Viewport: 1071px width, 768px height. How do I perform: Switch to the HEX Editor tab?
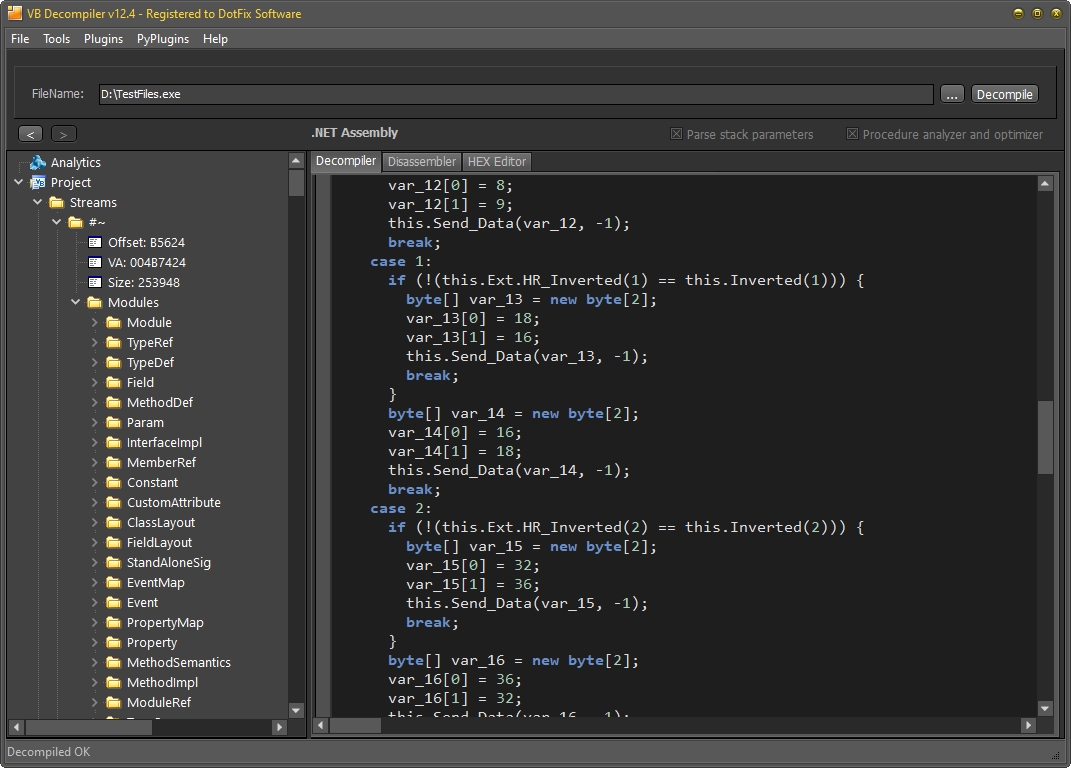pos(497,162)
